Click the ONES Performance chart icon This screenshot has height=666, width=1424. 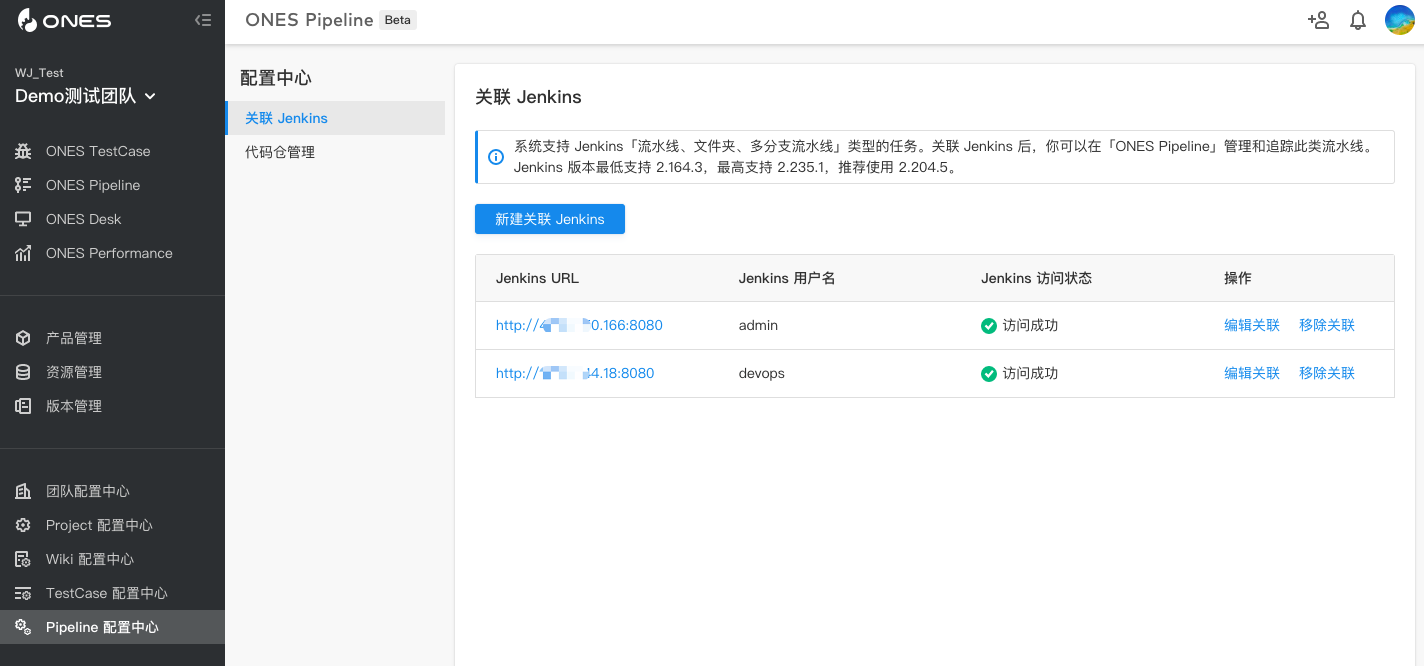point(23,253)
